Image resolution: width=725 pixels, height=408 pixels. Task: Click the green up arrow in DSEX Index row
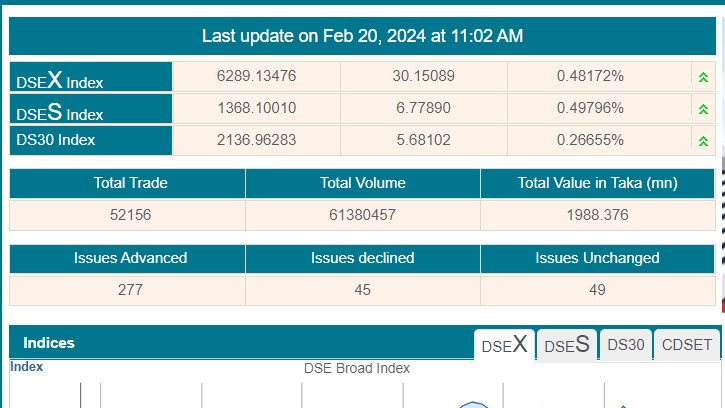pyautogui.click(x=703, y=77)
